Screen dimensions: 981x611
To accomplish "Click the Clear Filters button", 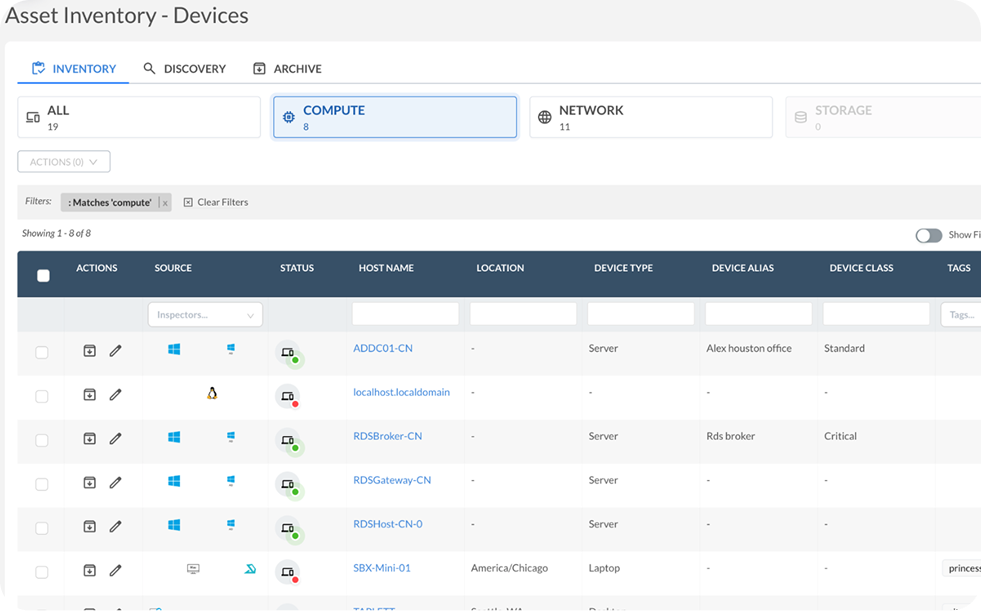I will pos(216,202).
